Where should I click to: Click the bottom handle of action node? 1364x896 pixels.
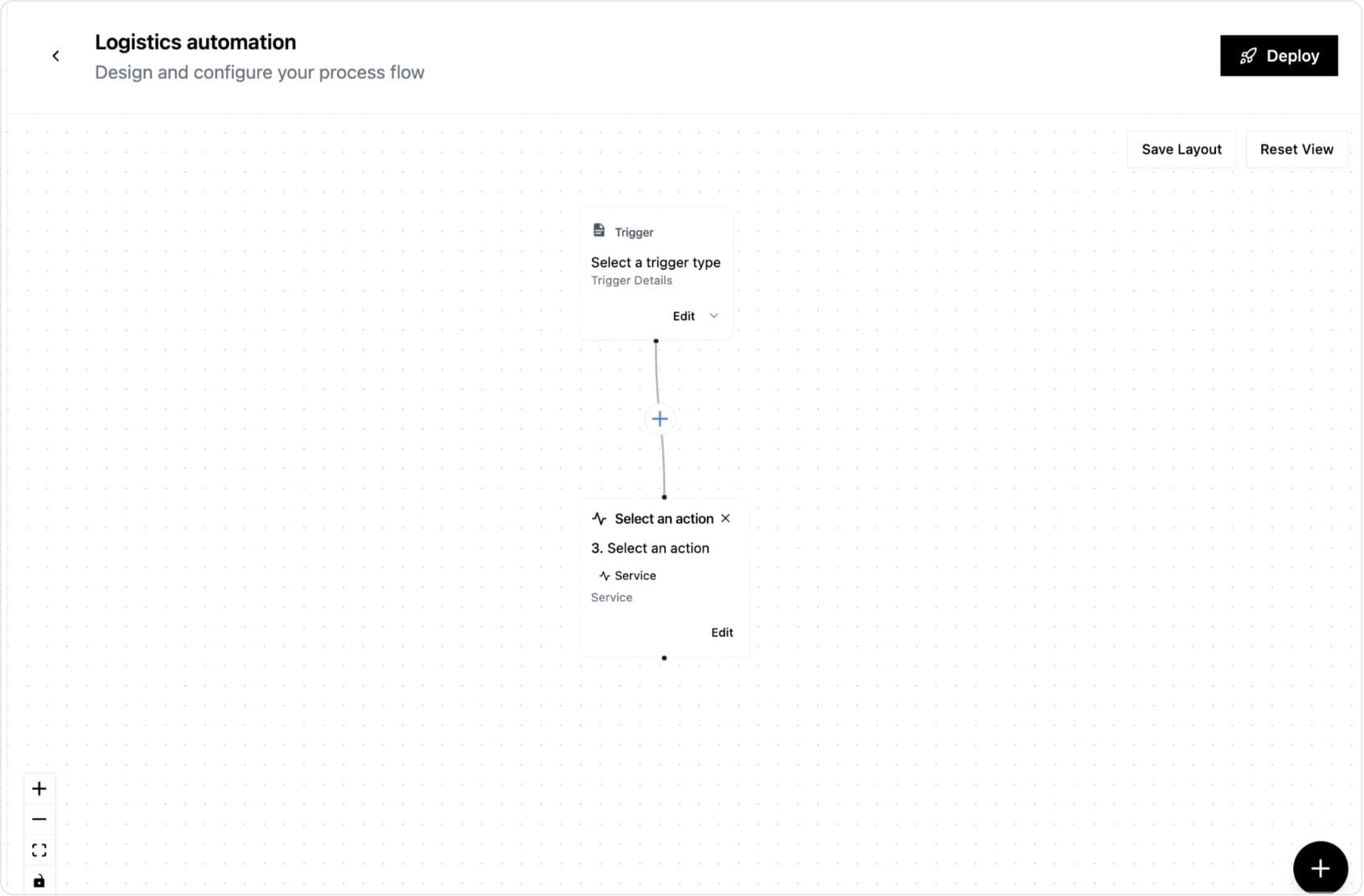[664, 658]
